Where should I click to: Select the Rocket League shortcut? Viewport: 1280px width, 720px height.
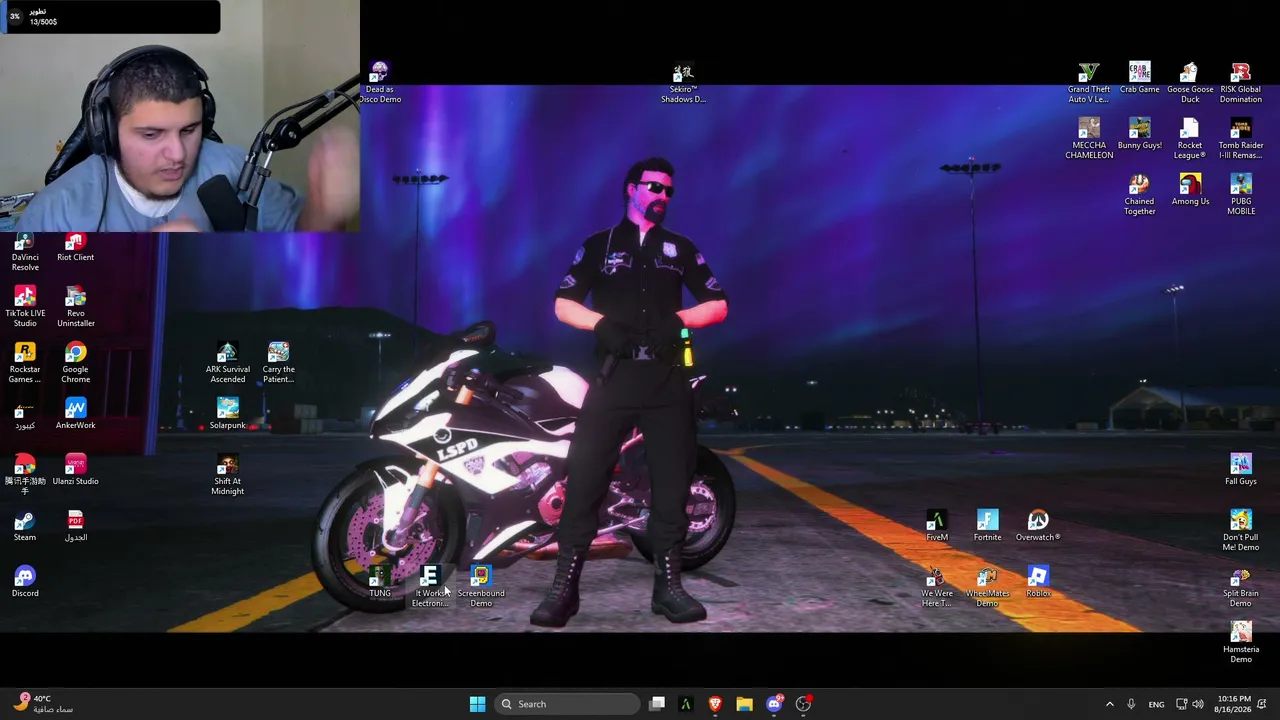point(1190,139)
